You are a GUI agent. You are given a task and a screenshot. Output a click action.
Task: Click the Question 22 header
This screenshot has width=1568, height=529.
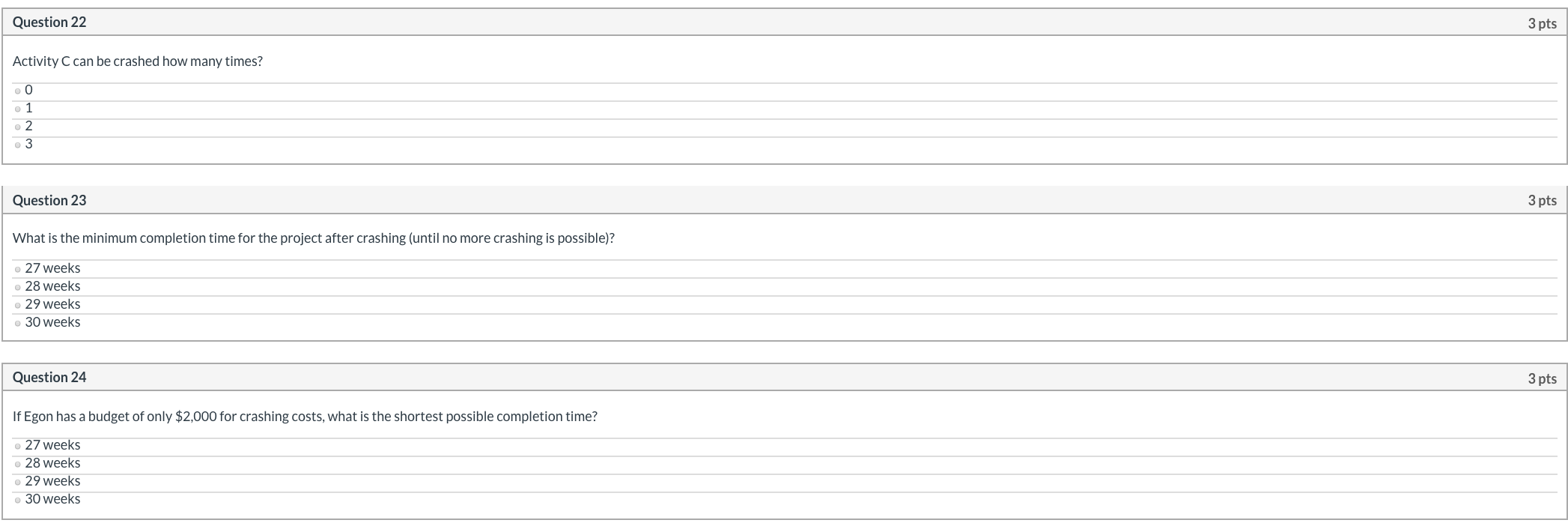(49, 22)
